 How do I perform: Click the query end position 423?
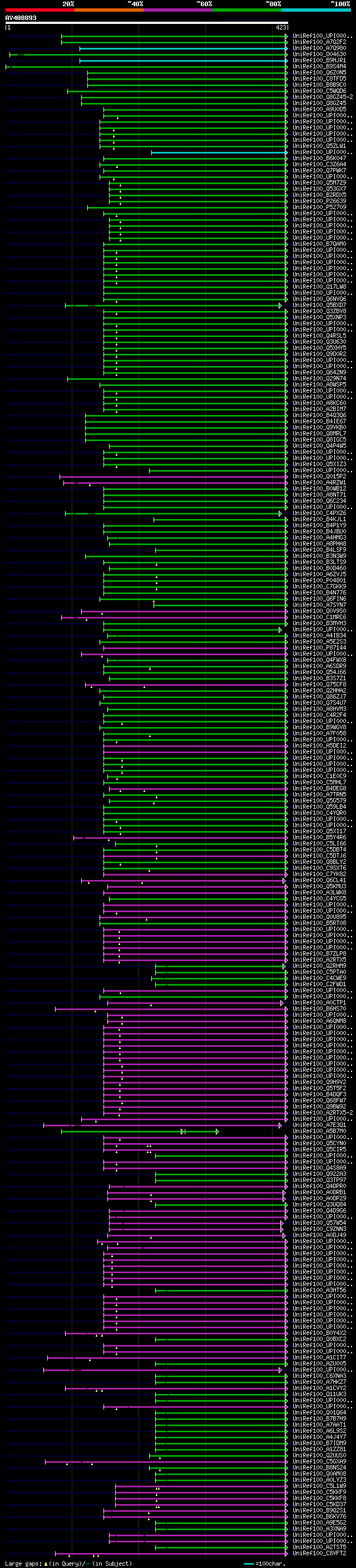pyautogui.click(x=280, y=27)
